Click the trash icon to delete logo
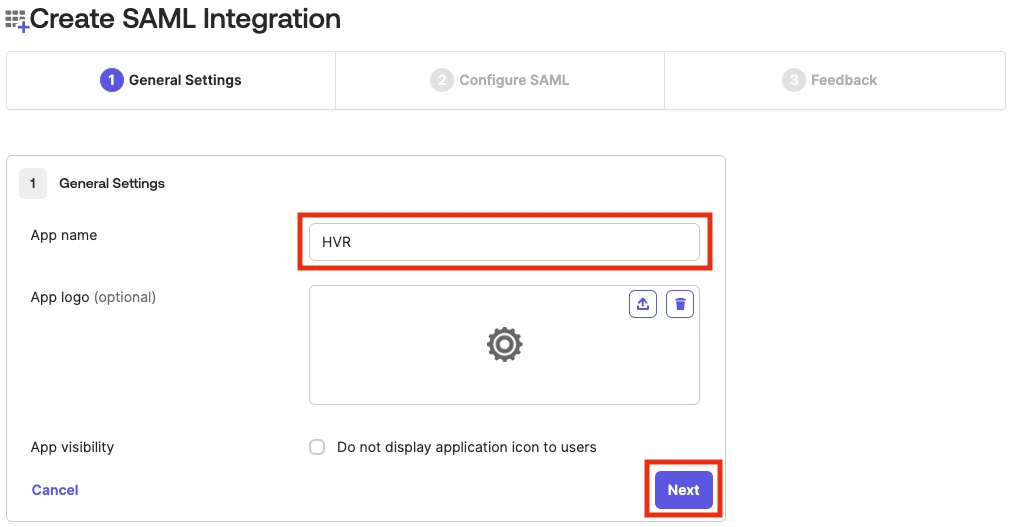1014x527 pixels. pyautogui.click(x=680, y=304)
